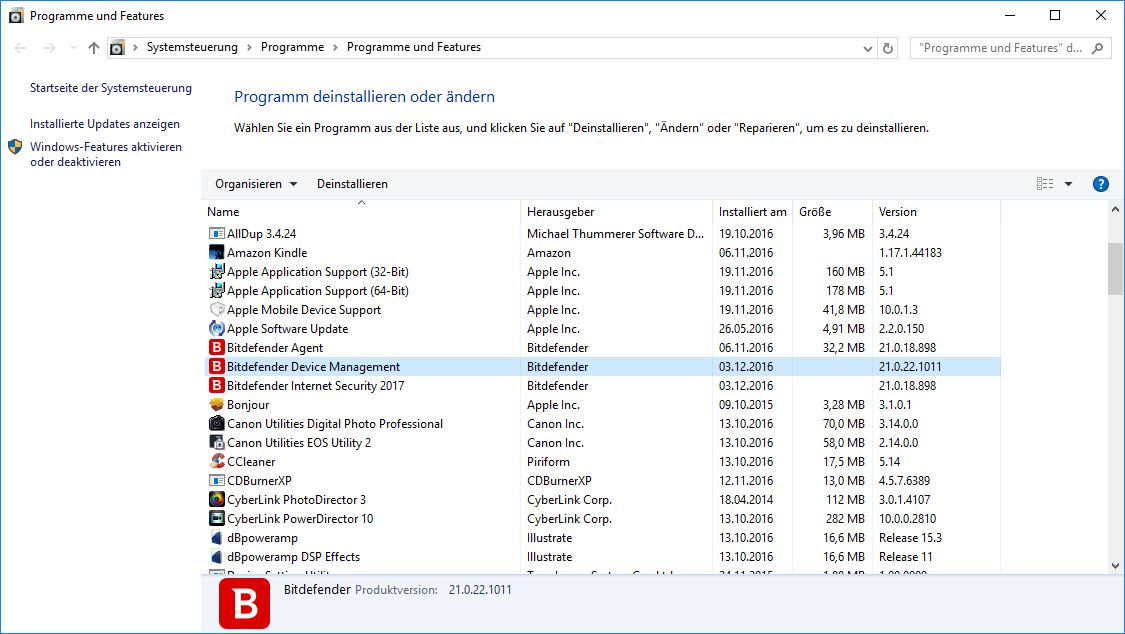
Task: Click the 282 MB size cell
Action: point(845,519)
